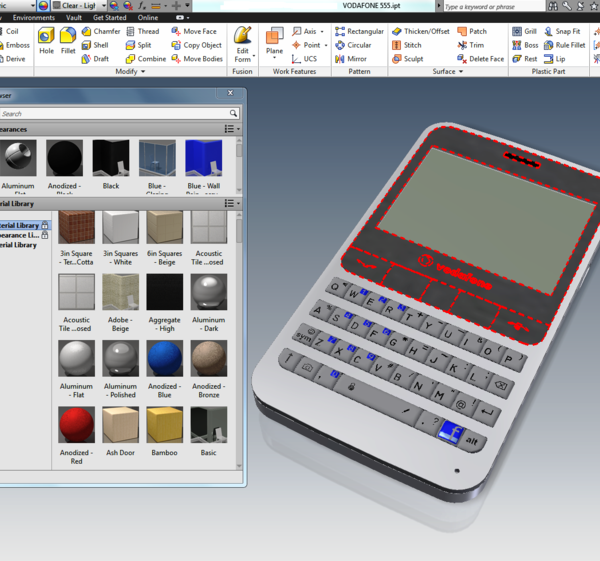Open document appearances view options dropdown
This screenshot has width=600, height=561.
pyautogui.click(x=232, y=129)
